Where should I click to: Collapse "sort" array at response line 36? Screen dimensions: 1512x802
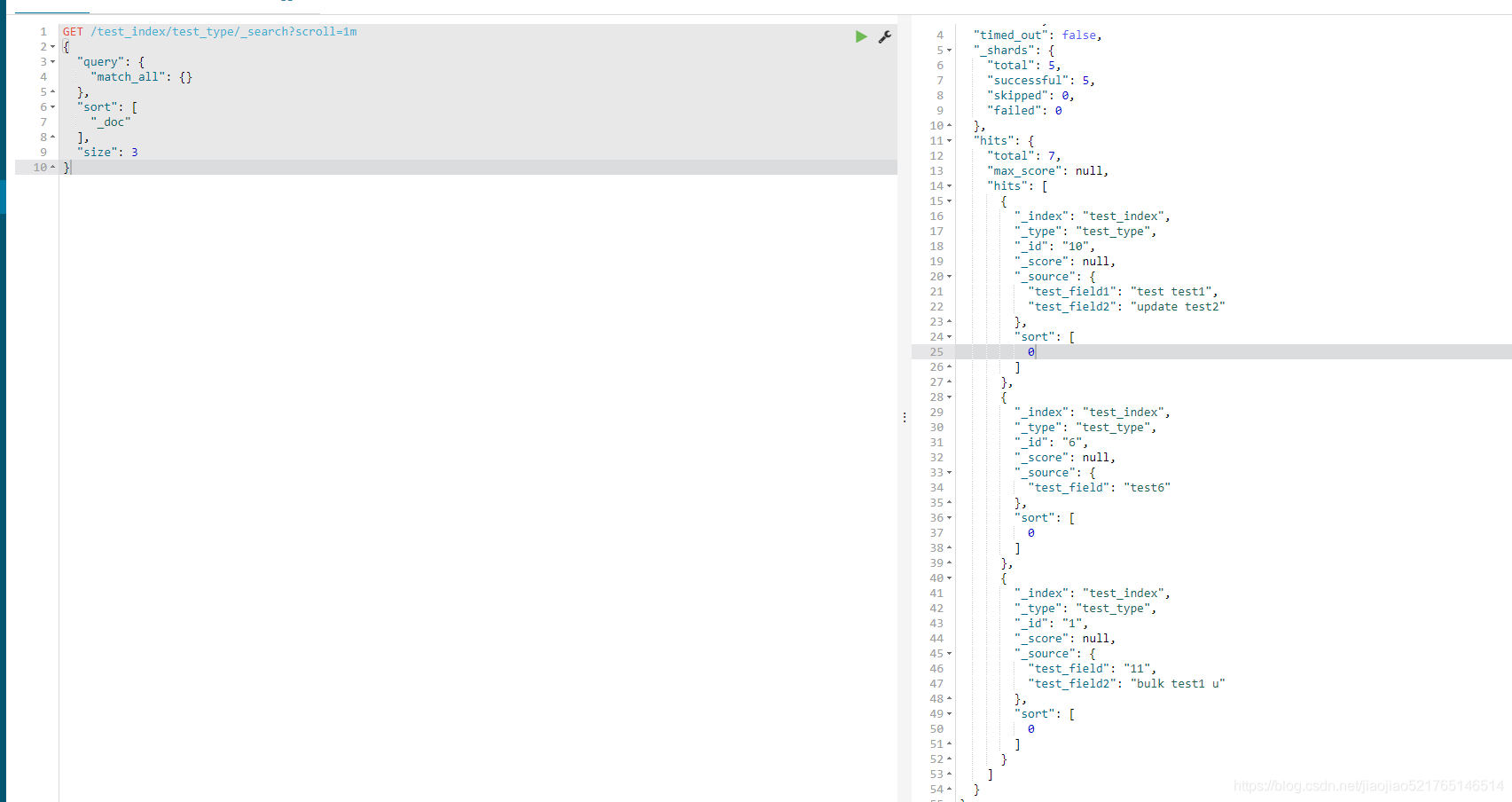pyautogui.click(x=950, y=517)
